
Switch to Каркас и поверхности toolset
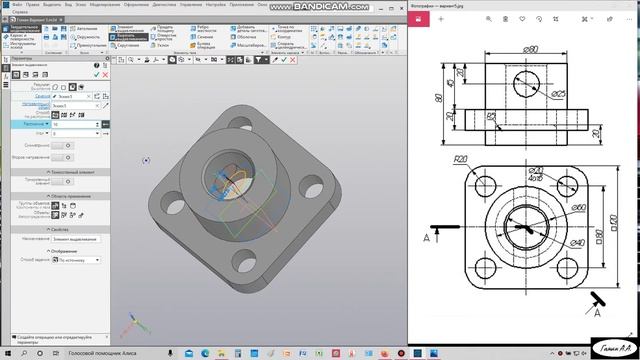(x=20, y=37)
